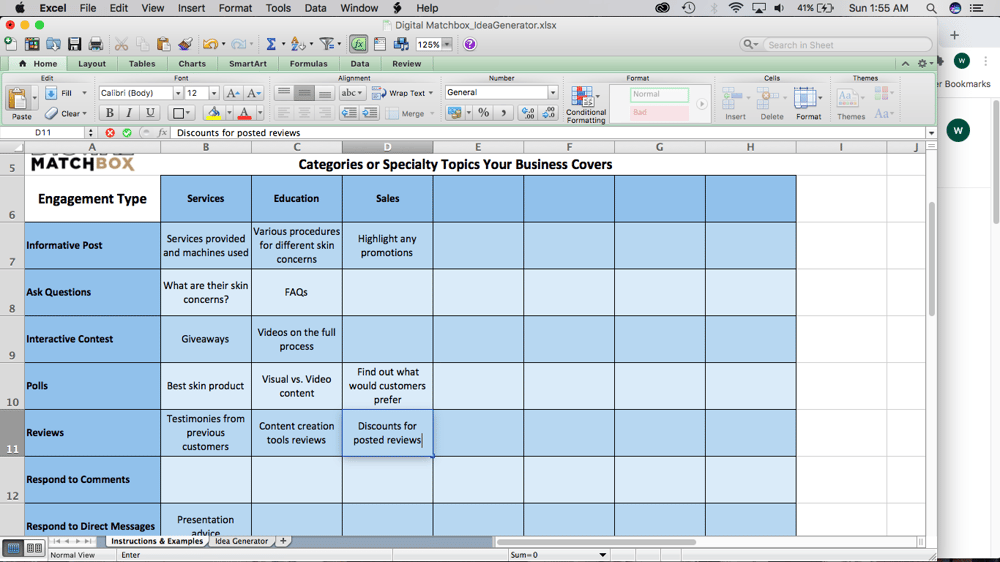Viewport: 1000px width, 562px height.
Task: Switch to the Layout ribbon tab
Action: [x=92, y=64]
